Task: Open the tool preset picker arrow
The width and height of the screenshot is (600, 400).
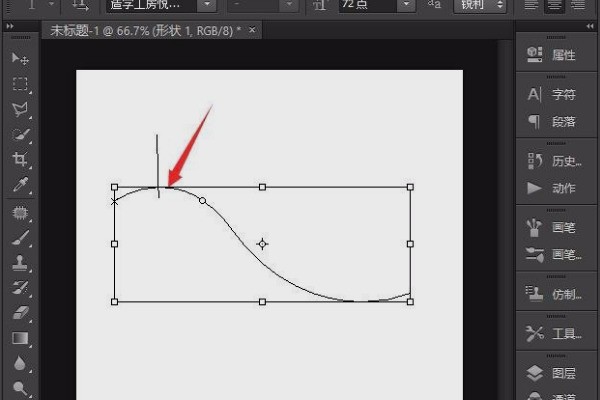Action: [52, 5]
